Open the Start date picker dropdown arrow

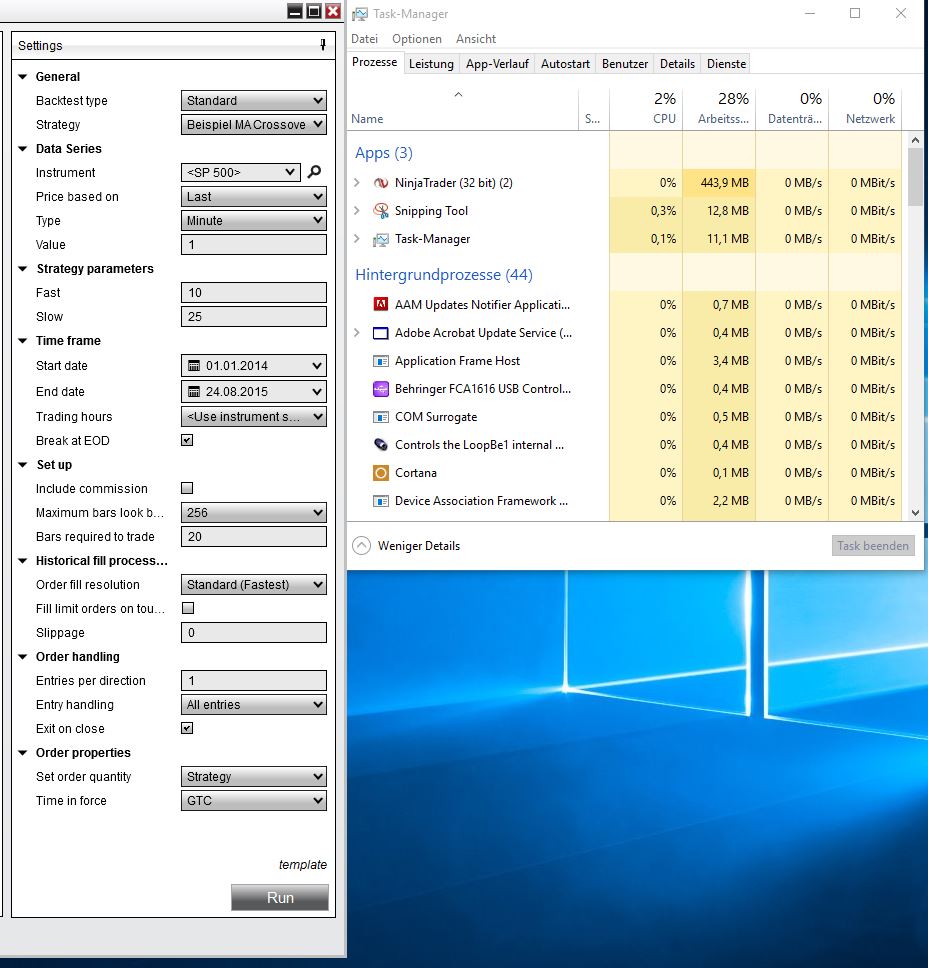tap(317, 365)
